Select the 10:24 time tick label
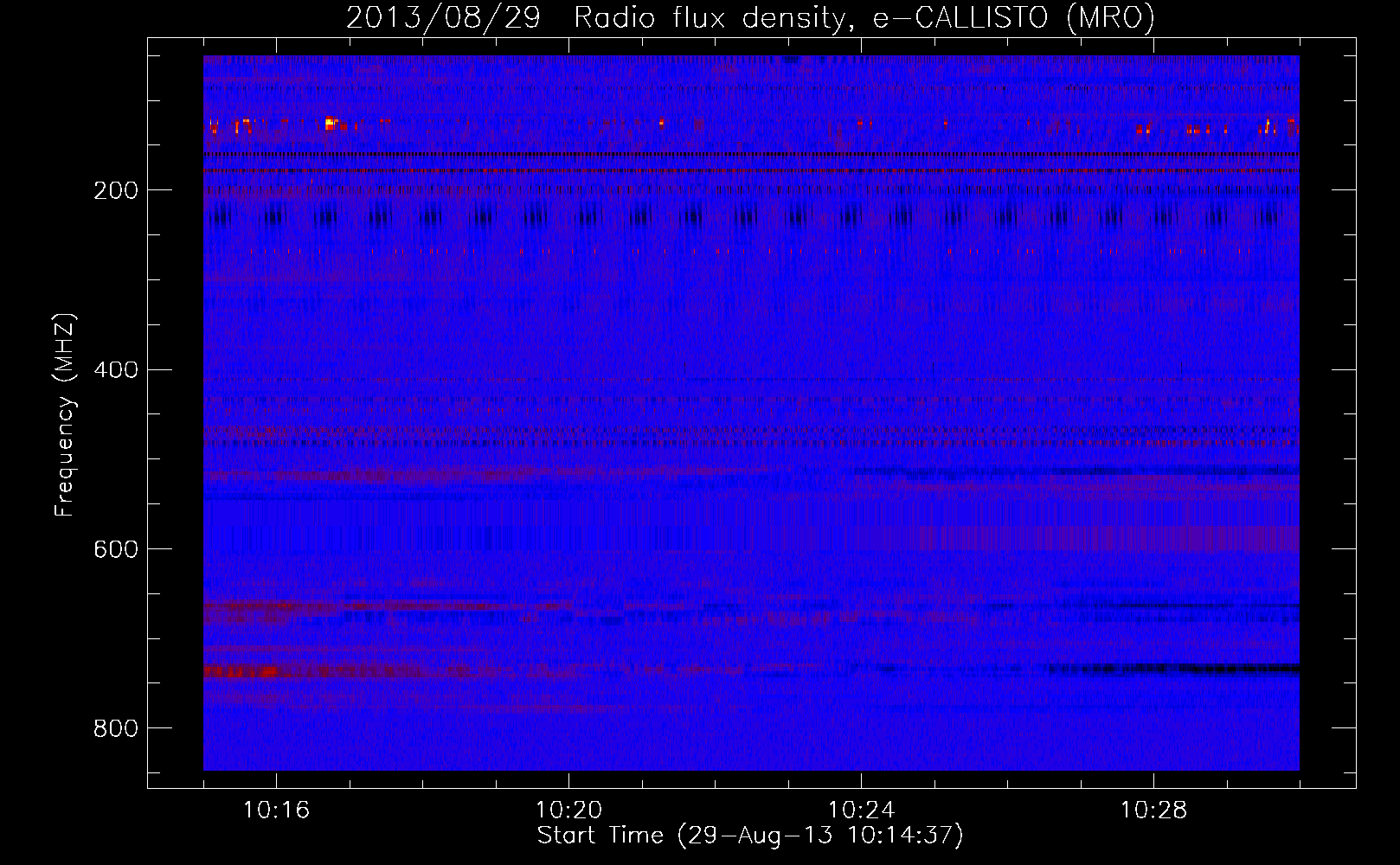 click(x=862, y=811)
